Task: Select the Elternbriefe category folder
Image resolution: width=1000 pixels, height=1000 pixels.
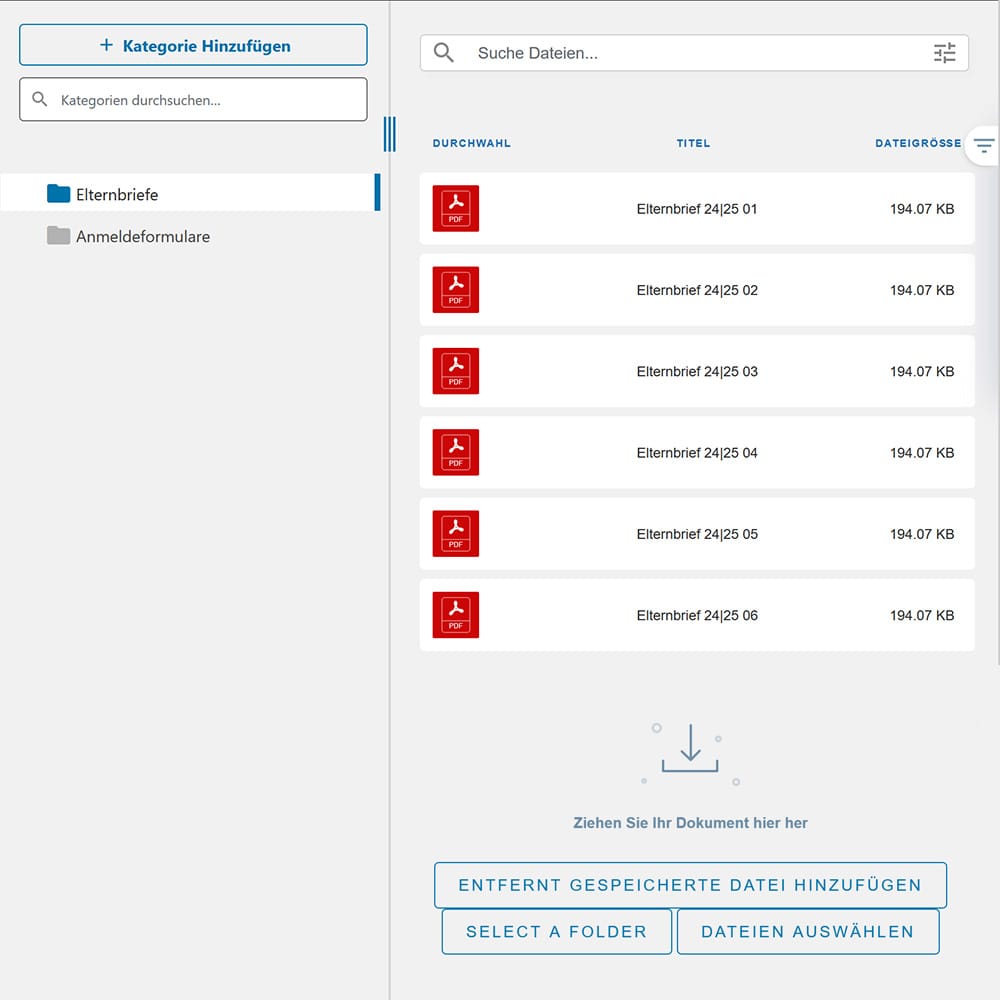Action: (116, 194)
